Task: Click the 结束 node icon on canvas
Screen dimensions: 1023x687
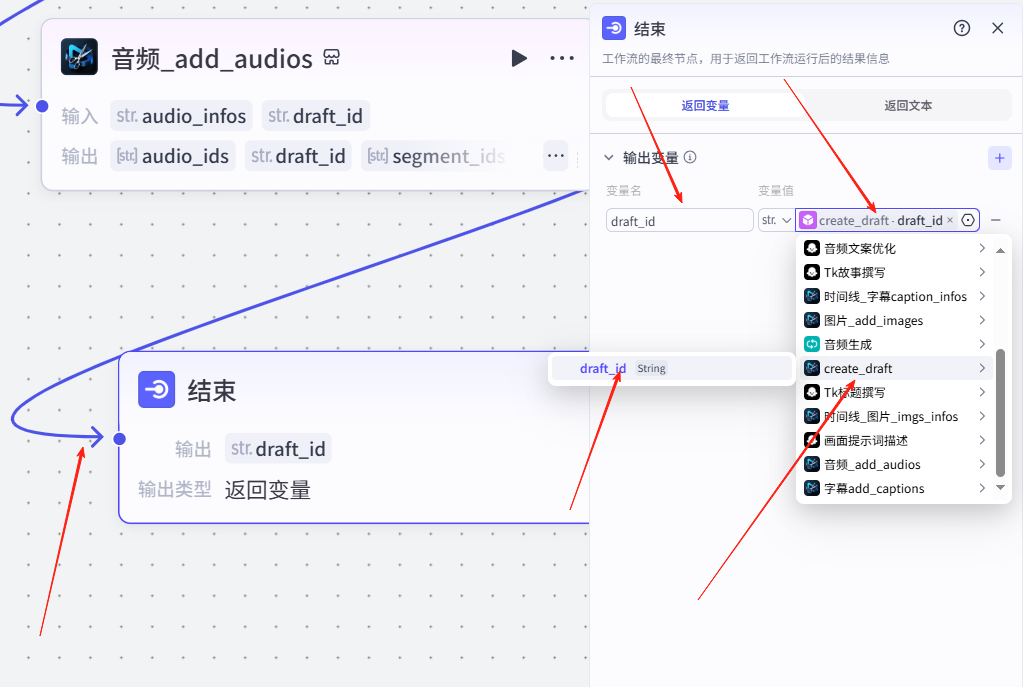Action: (x=157, y=389)
